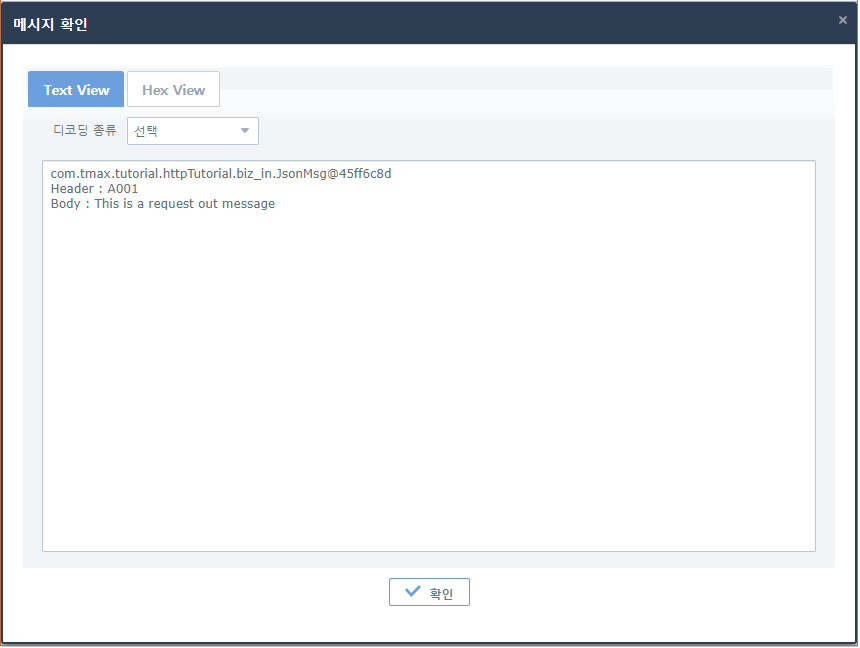860x648 pixels.
Task: Switch to the Text View tab
Action: [x=76, y=90]
